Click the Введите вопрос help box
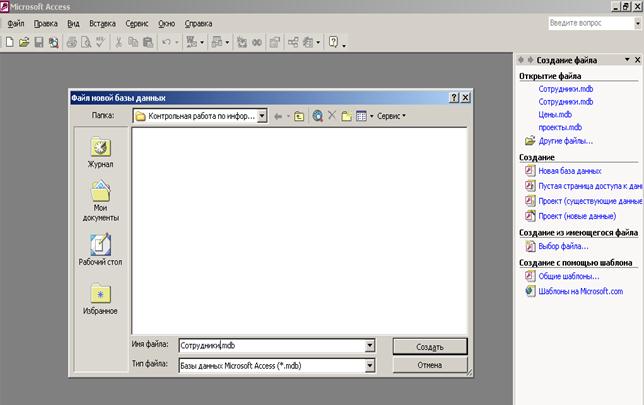This screenshot has width=644, height=405. point(591,23)
